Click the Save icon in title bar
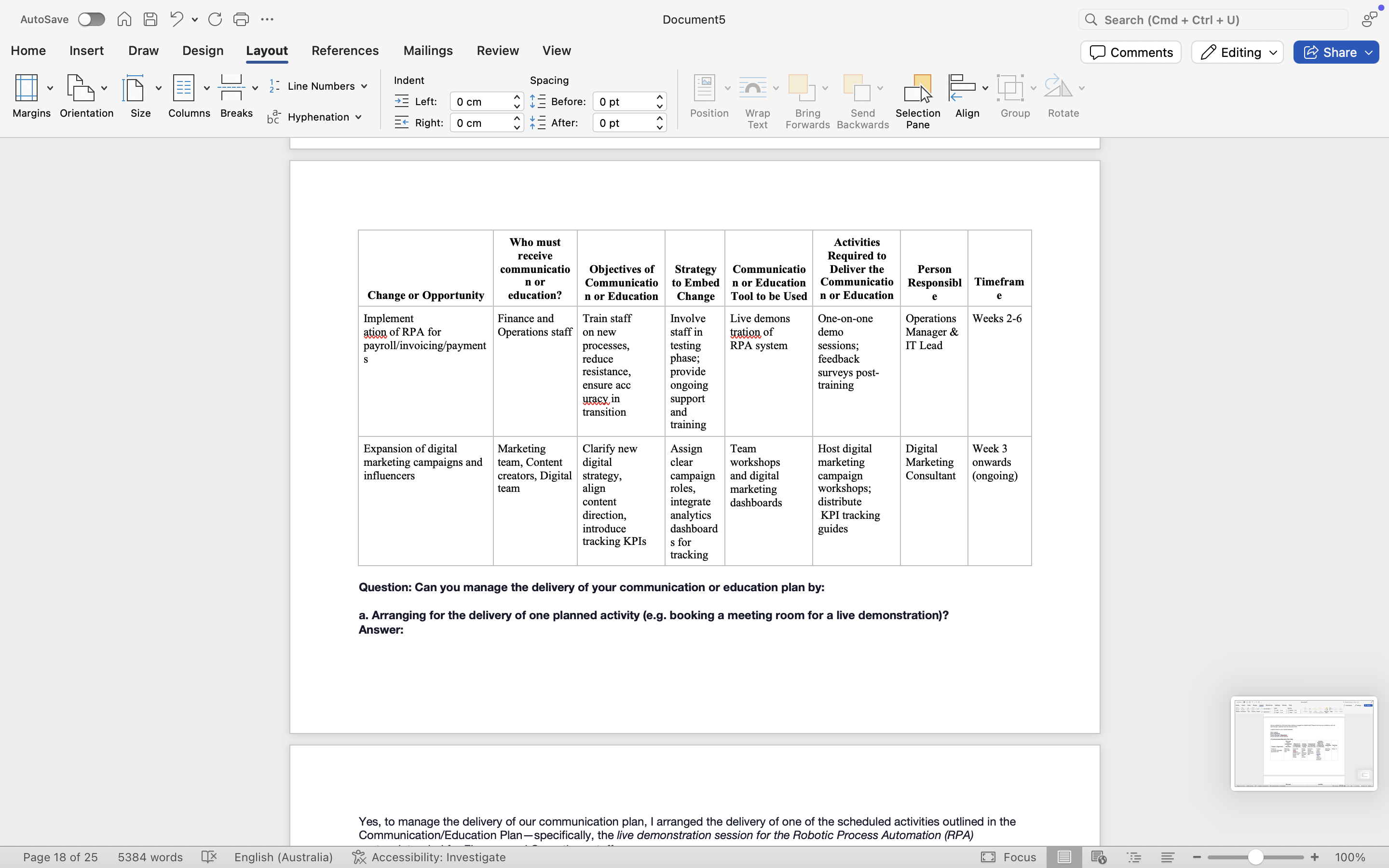The width and height of the screenshot is (1389, 868). point(150,19)
